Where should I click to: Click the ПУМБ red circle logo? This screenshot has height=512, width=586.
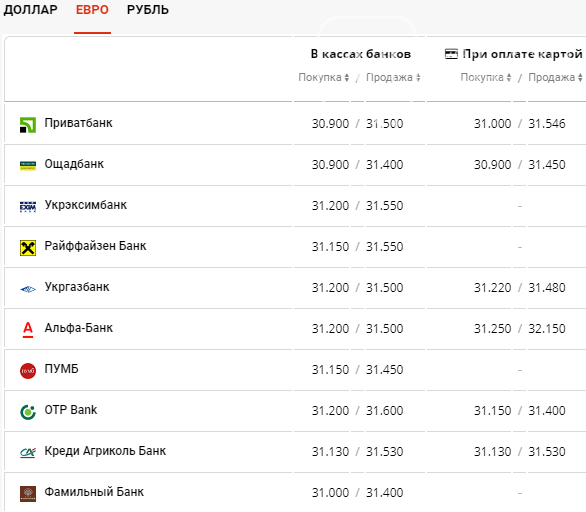point(28,371)
